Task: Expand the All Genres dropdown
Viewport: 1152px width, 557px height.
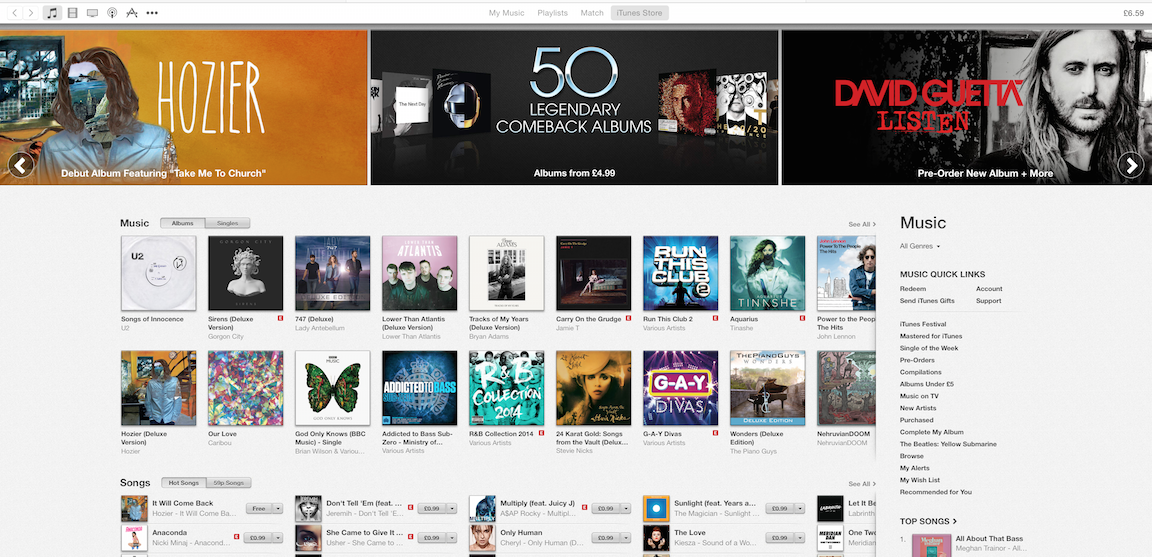Action: 921,245
